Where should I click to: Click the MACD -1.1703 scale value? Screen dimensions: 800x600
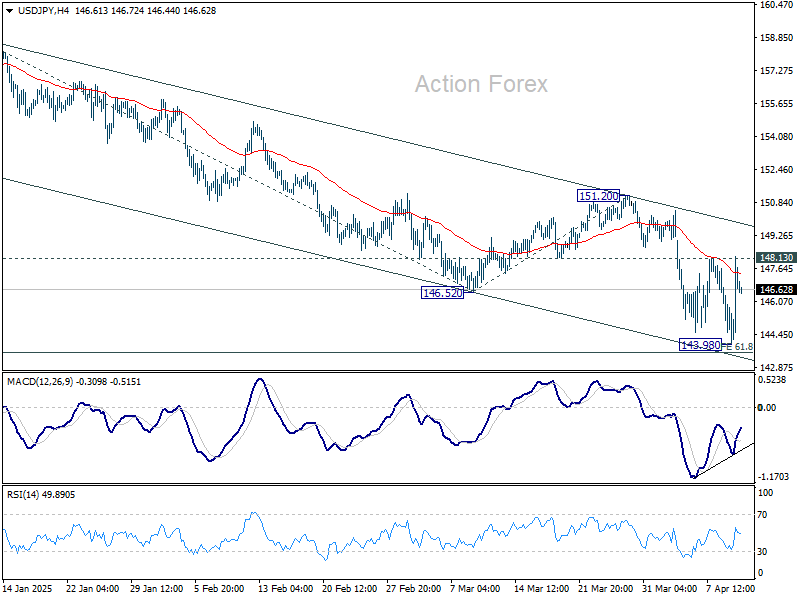click(773, 477)
